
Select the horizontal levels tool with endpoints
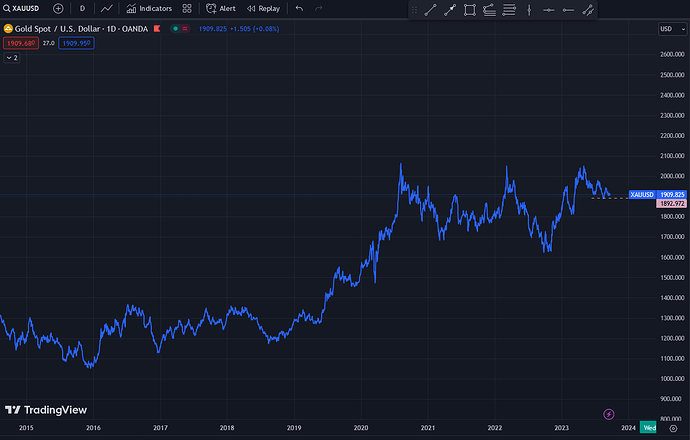coord(509,10)
